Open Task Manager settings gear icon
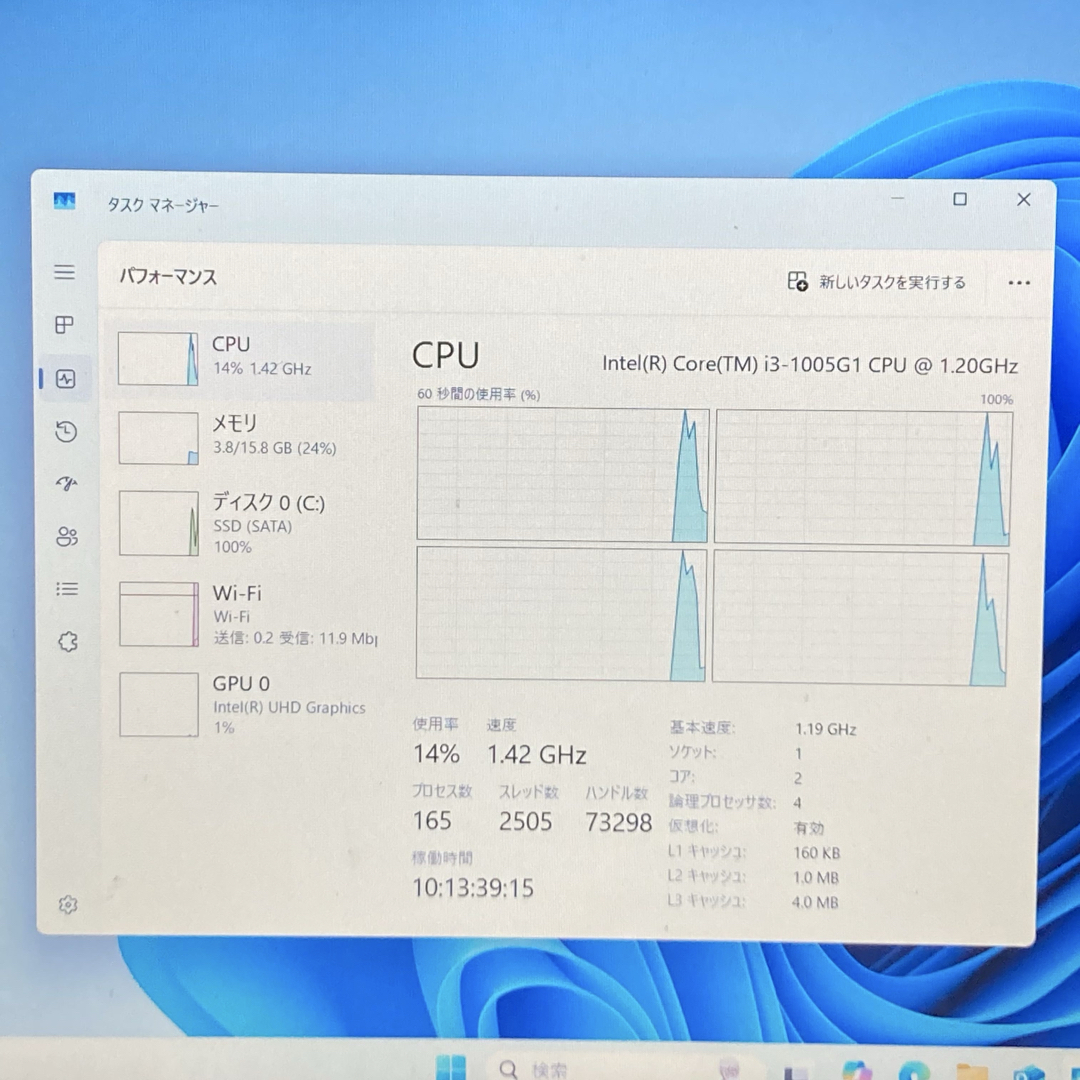Screen dimensions: 1080x1080 point(68,904)
